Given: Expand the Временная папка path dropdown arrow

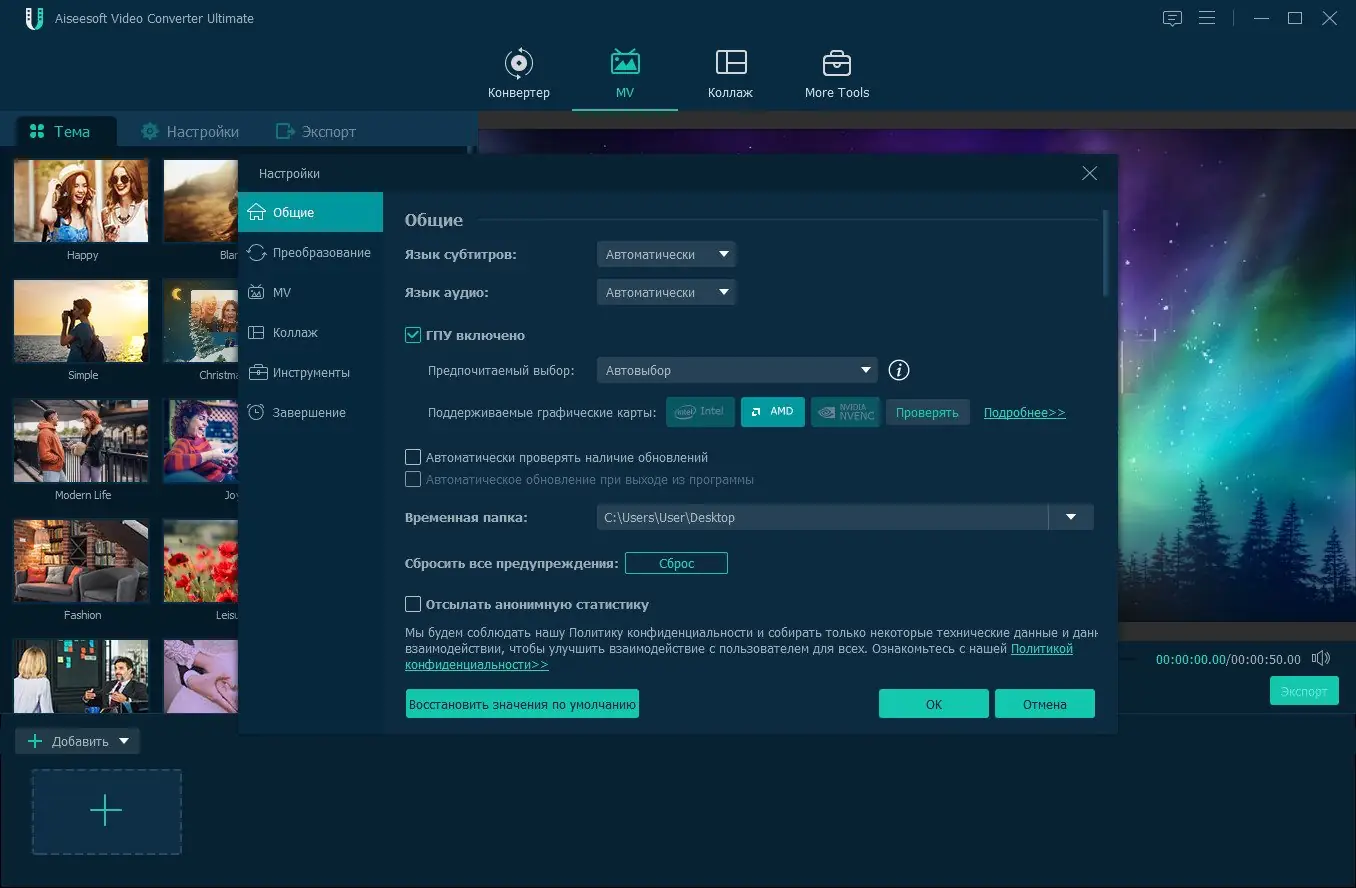Looking at the screenshot, I should pyautogui.click(x=1071, y=517).
